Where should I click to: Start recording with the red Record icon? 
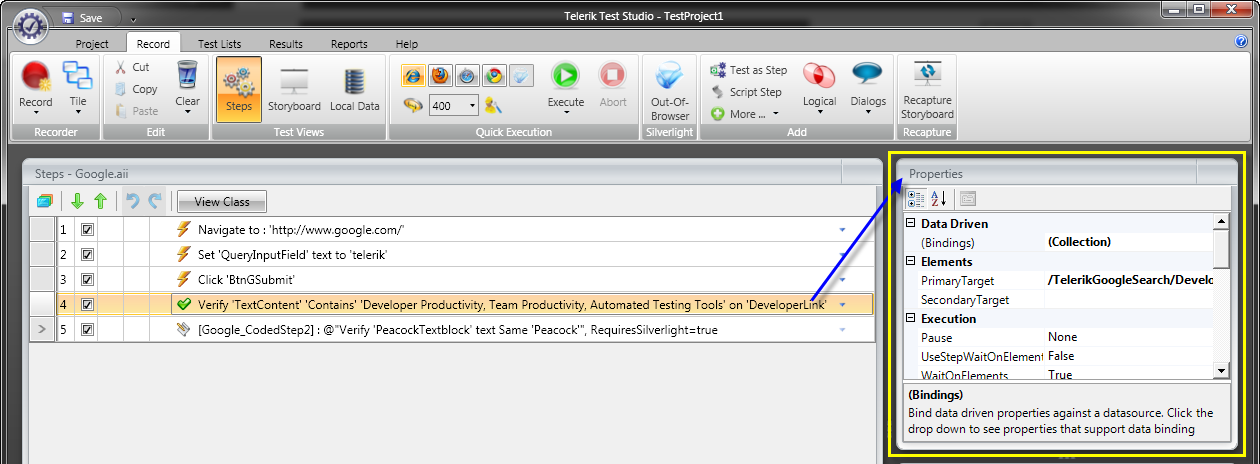[36, 77]
